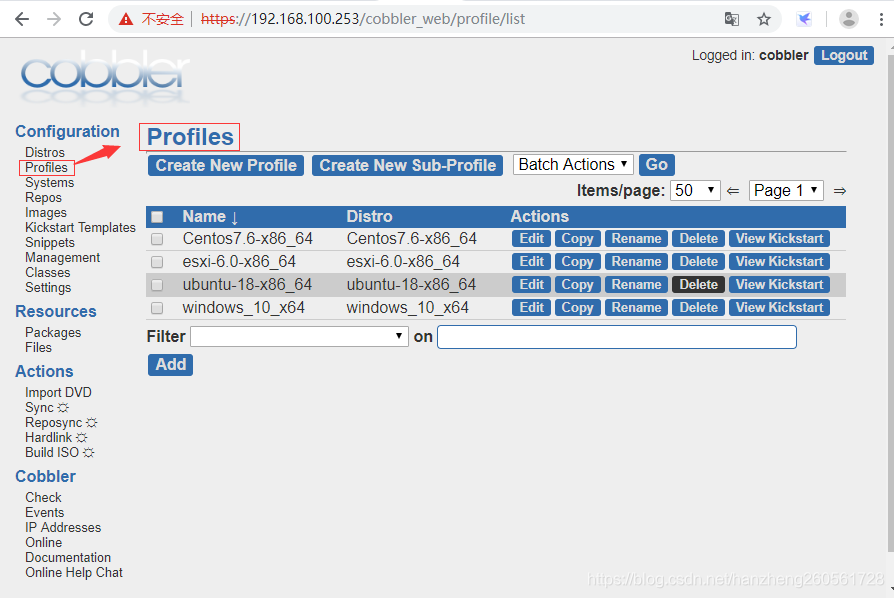Open Check under Cobbler
Viewport: 894px width, 598px height.
(43, 497)
